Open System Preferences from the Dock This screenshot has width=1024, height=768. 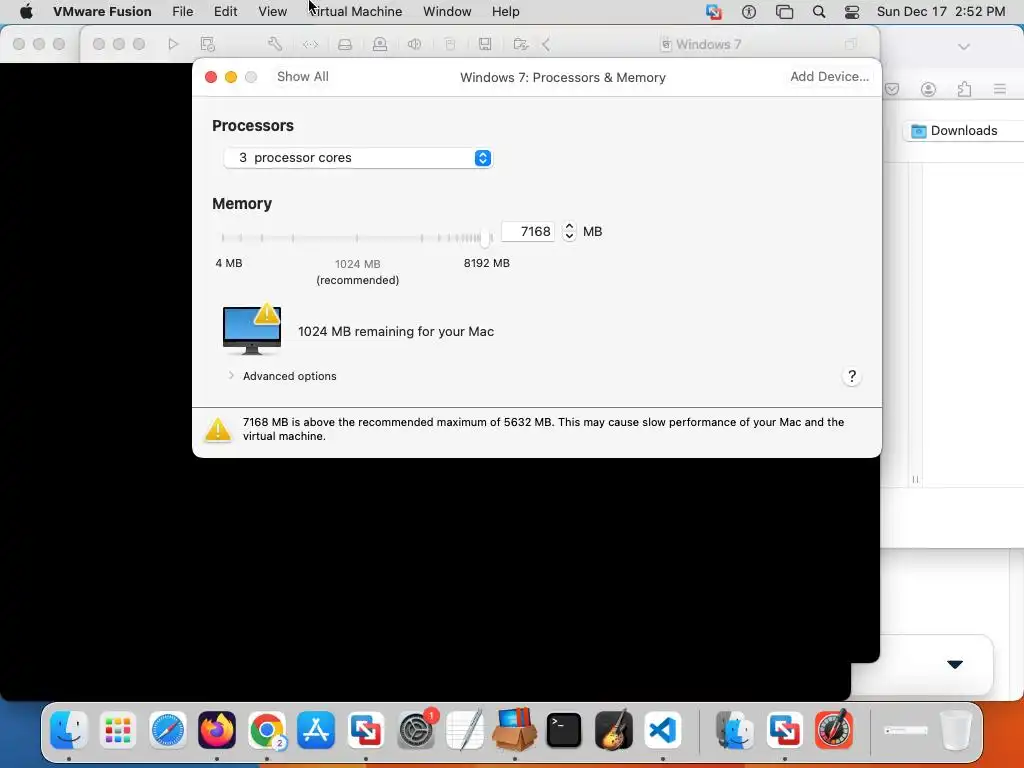tap(415, 729)
